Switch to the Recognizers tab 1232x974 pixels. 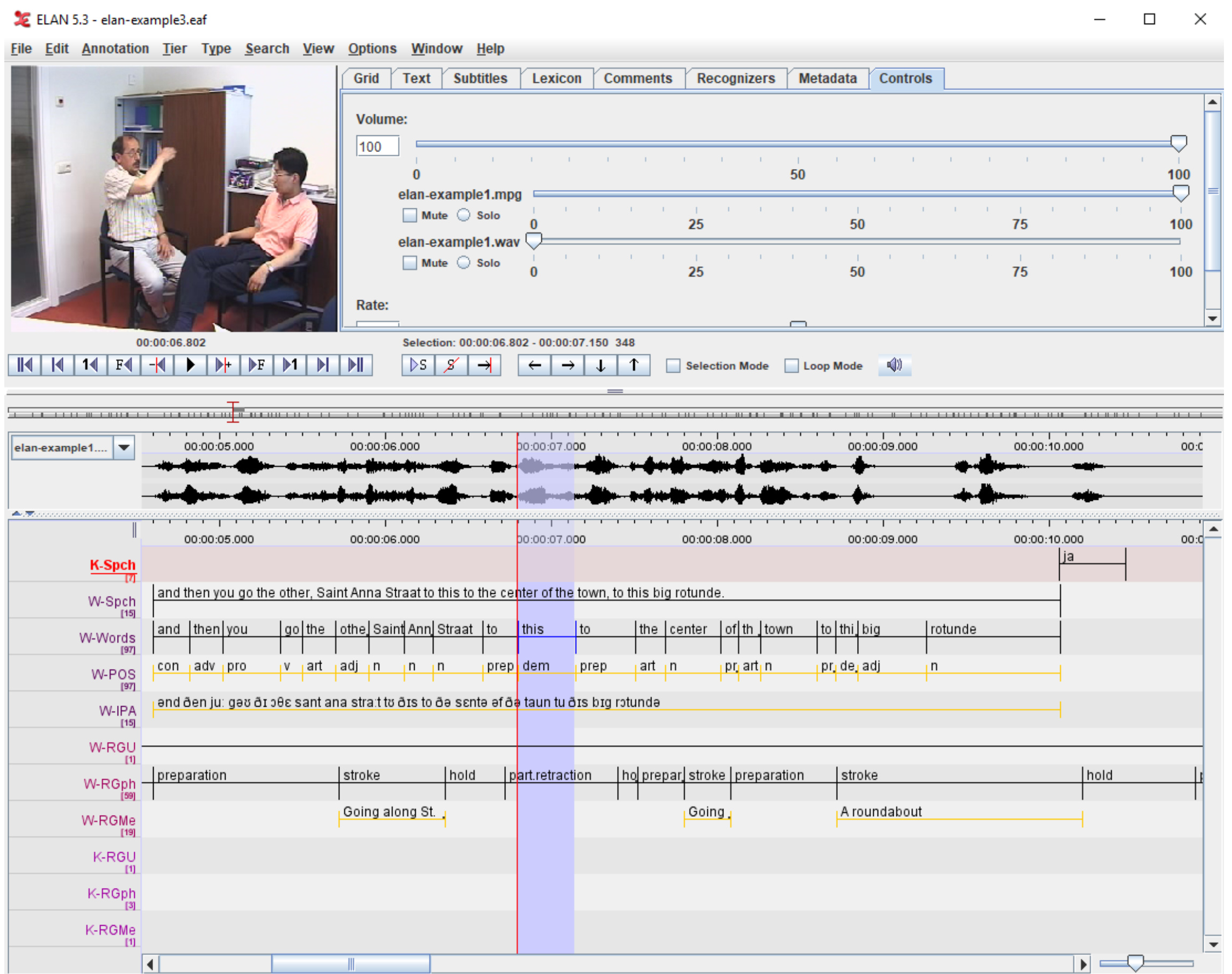coord(736,78)
